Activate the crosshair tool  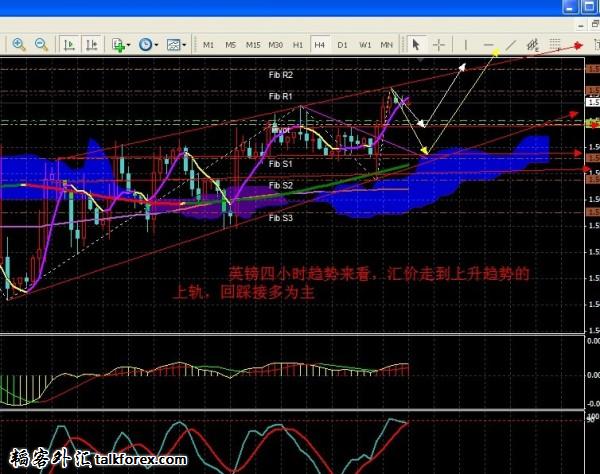coord(439,44)
